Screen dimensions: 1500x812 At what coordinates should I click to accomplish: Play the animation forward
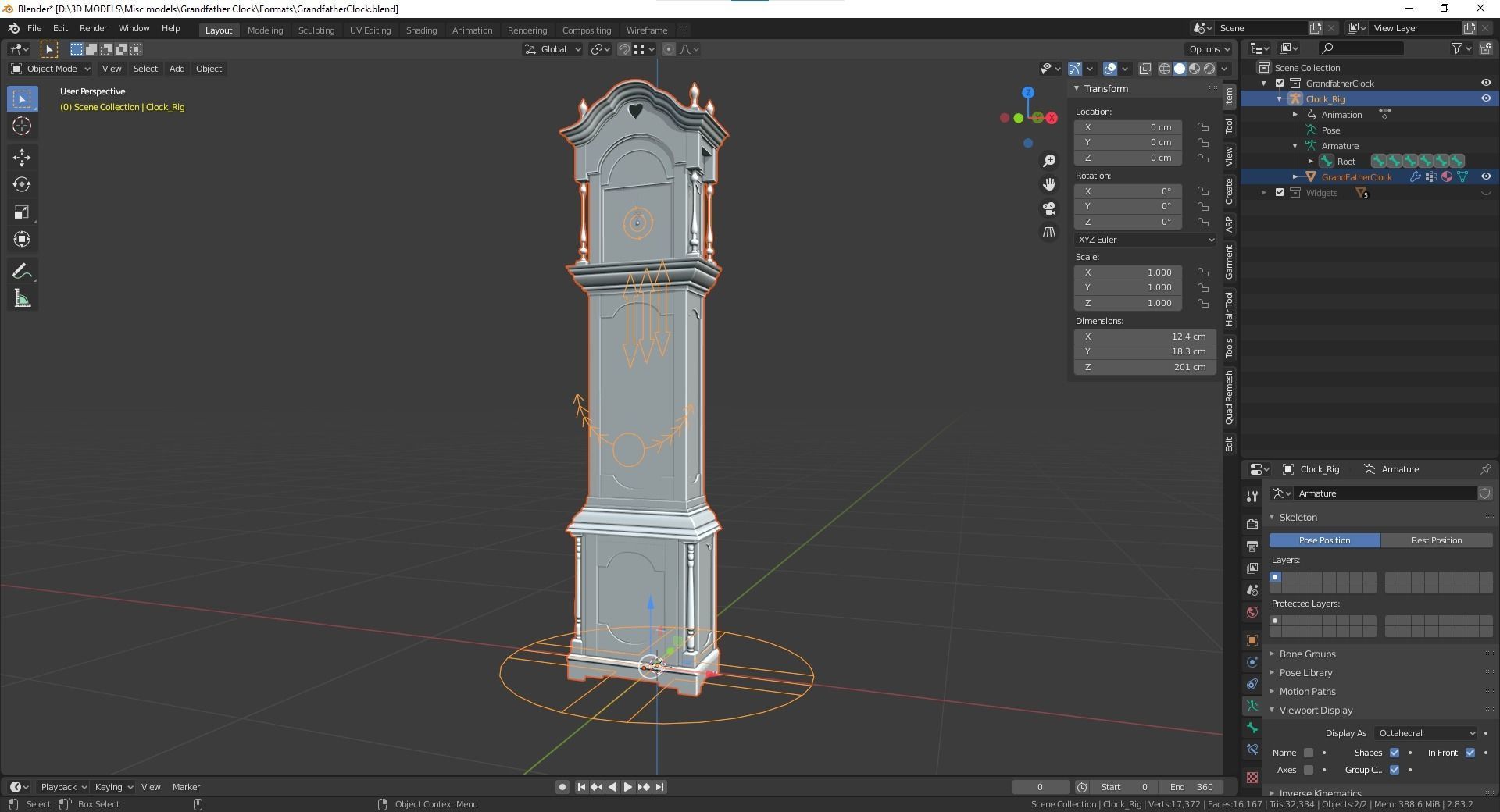627,787
